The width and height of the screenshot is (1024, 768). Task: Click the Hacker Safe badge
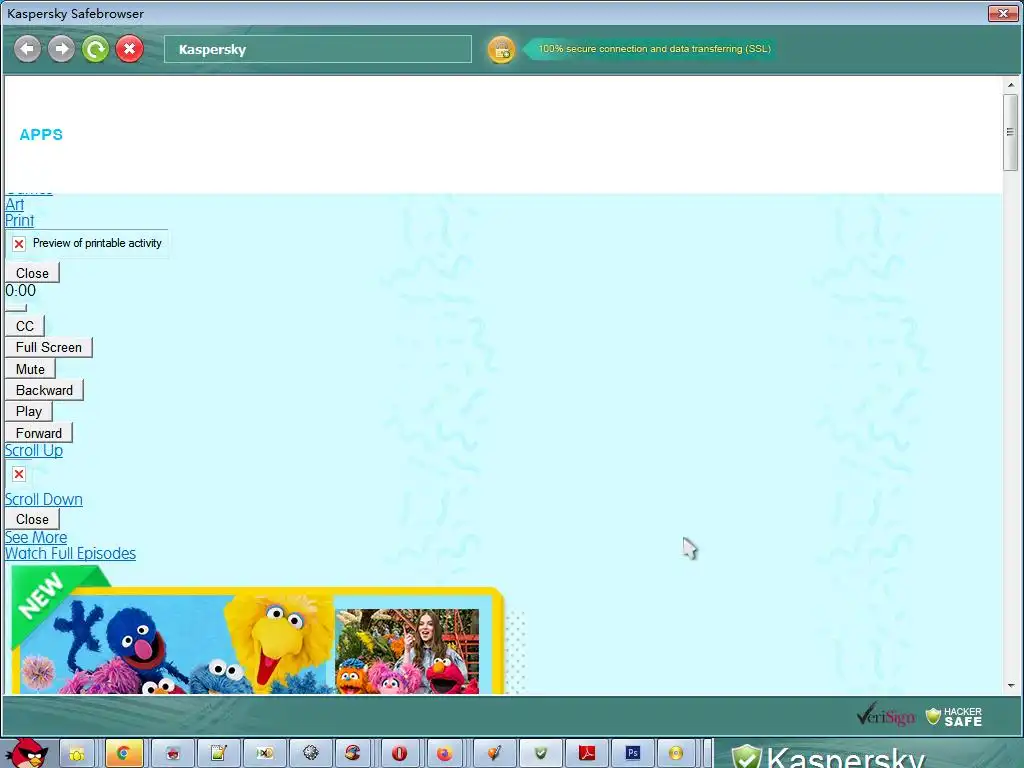point(955,716)
